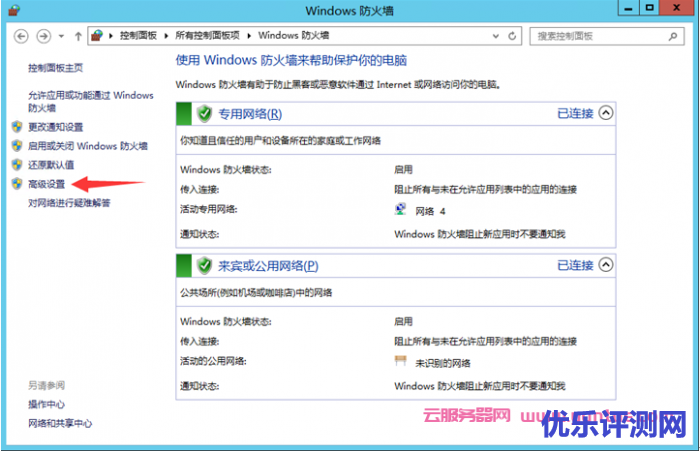Click 活动的公用网络: label

coord(213,361)
